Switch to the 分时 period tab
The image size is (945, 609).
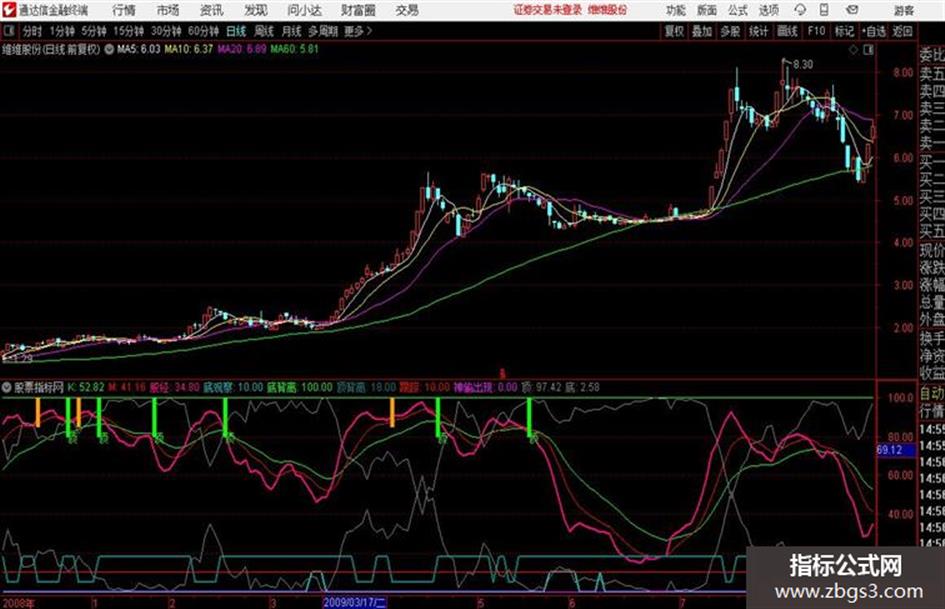pyautogui.click(x=33, y=31)
